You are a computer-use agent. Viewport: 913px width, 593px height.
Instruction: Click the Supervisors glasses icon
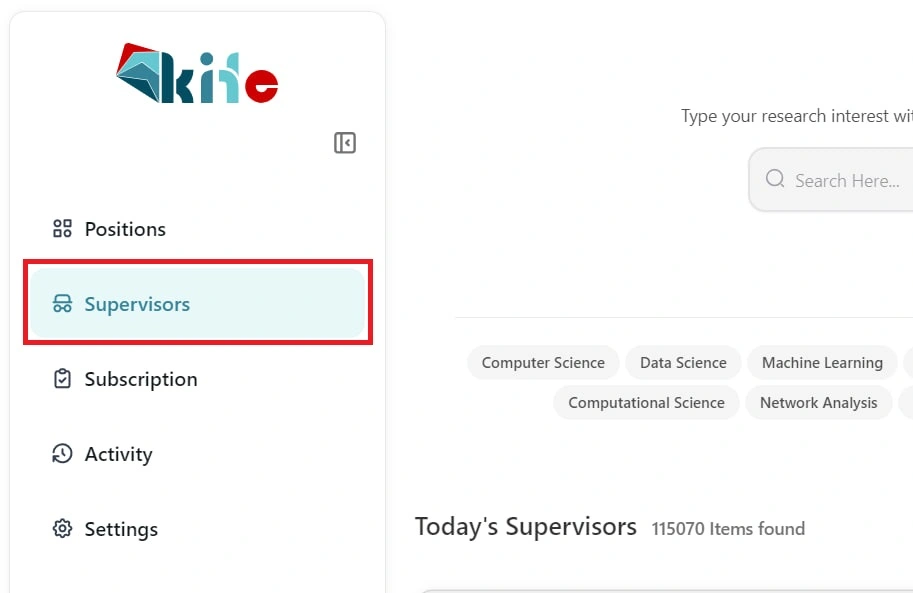coord(62,304)
